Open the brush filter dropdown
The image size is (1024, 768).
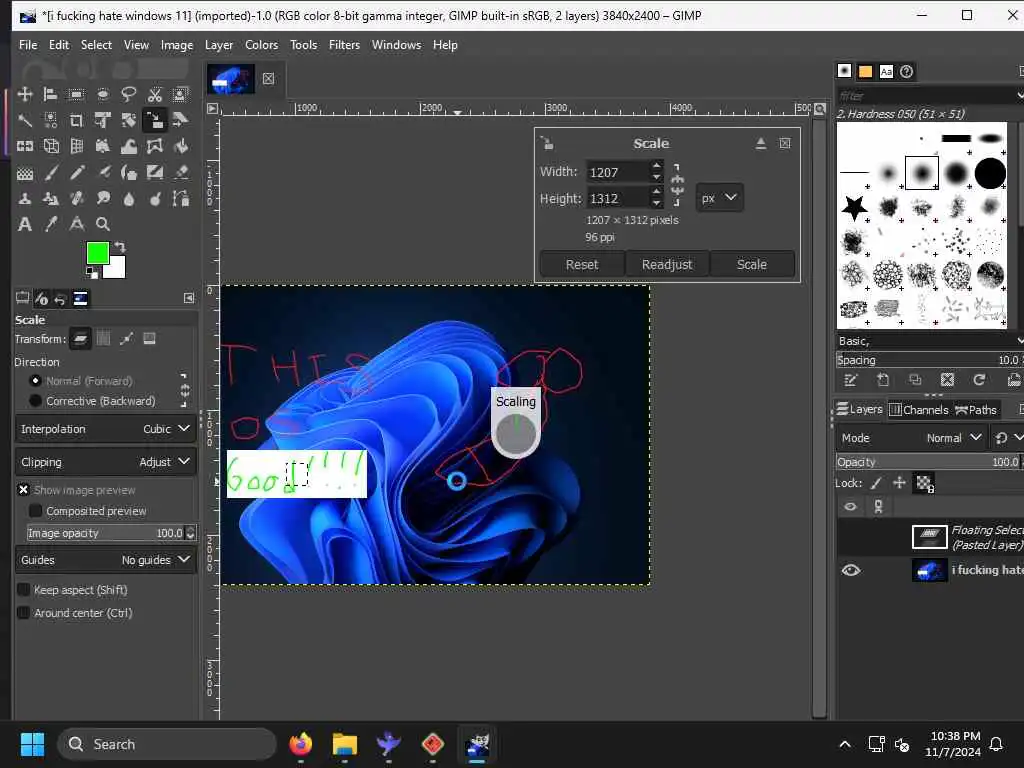point(1020,96)
